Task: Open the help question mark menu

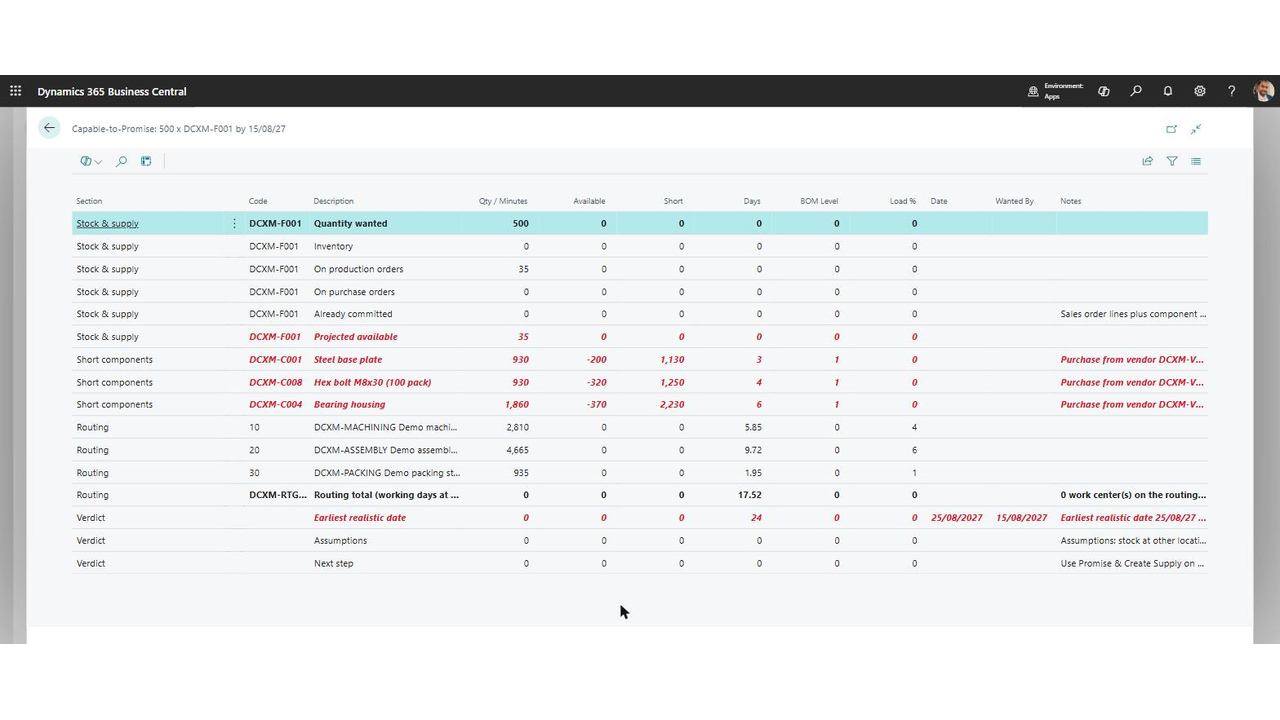Action: pyautogui.click(x=1232, y=91)
